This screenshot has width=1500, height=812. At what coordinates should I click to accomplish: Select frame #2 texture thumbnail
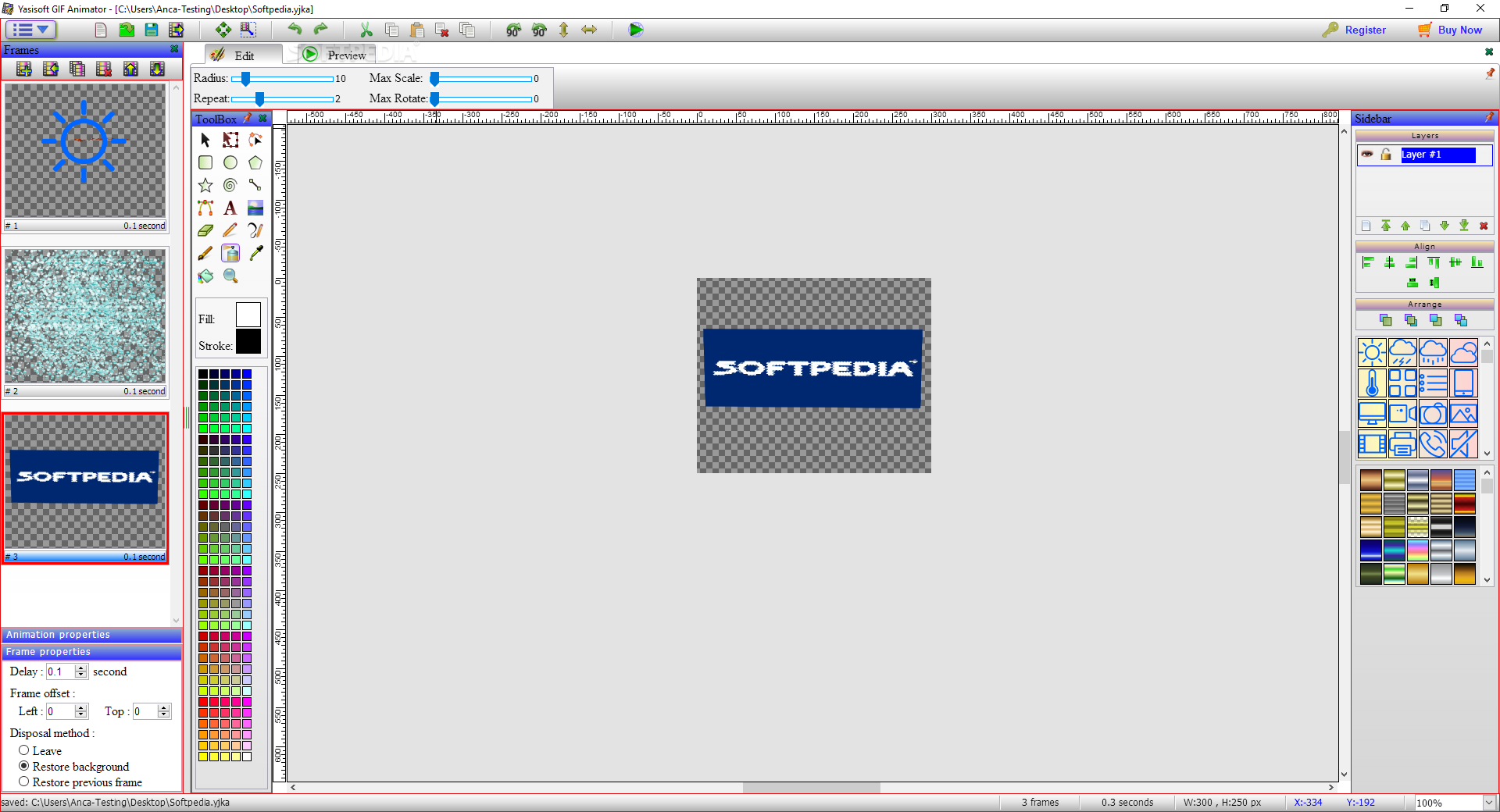pos(85,316)
